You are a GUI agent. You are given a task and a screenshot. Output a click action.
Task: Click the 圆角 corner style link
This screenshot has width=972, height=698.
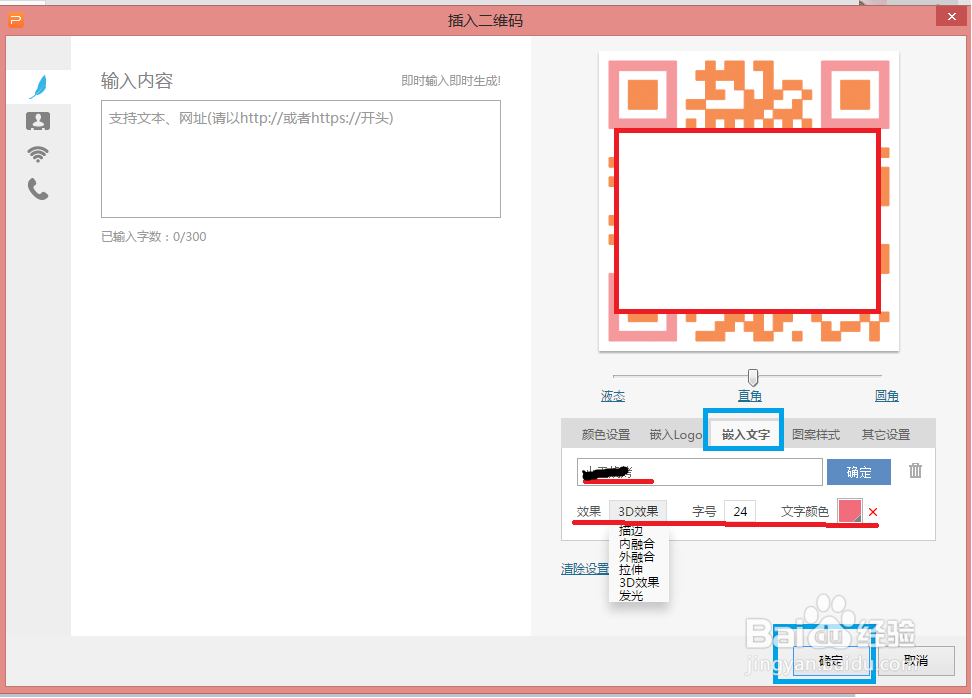(886, 395)
